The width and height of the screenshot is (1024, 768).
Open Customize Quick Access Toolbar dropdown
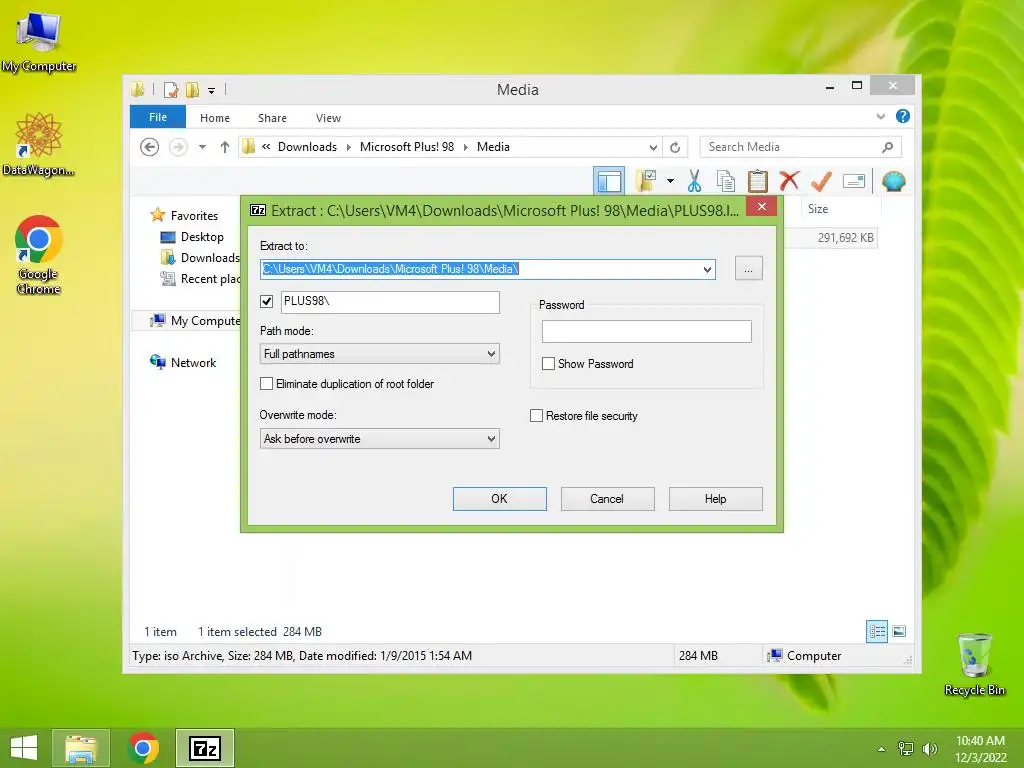[x=212, y=90]
